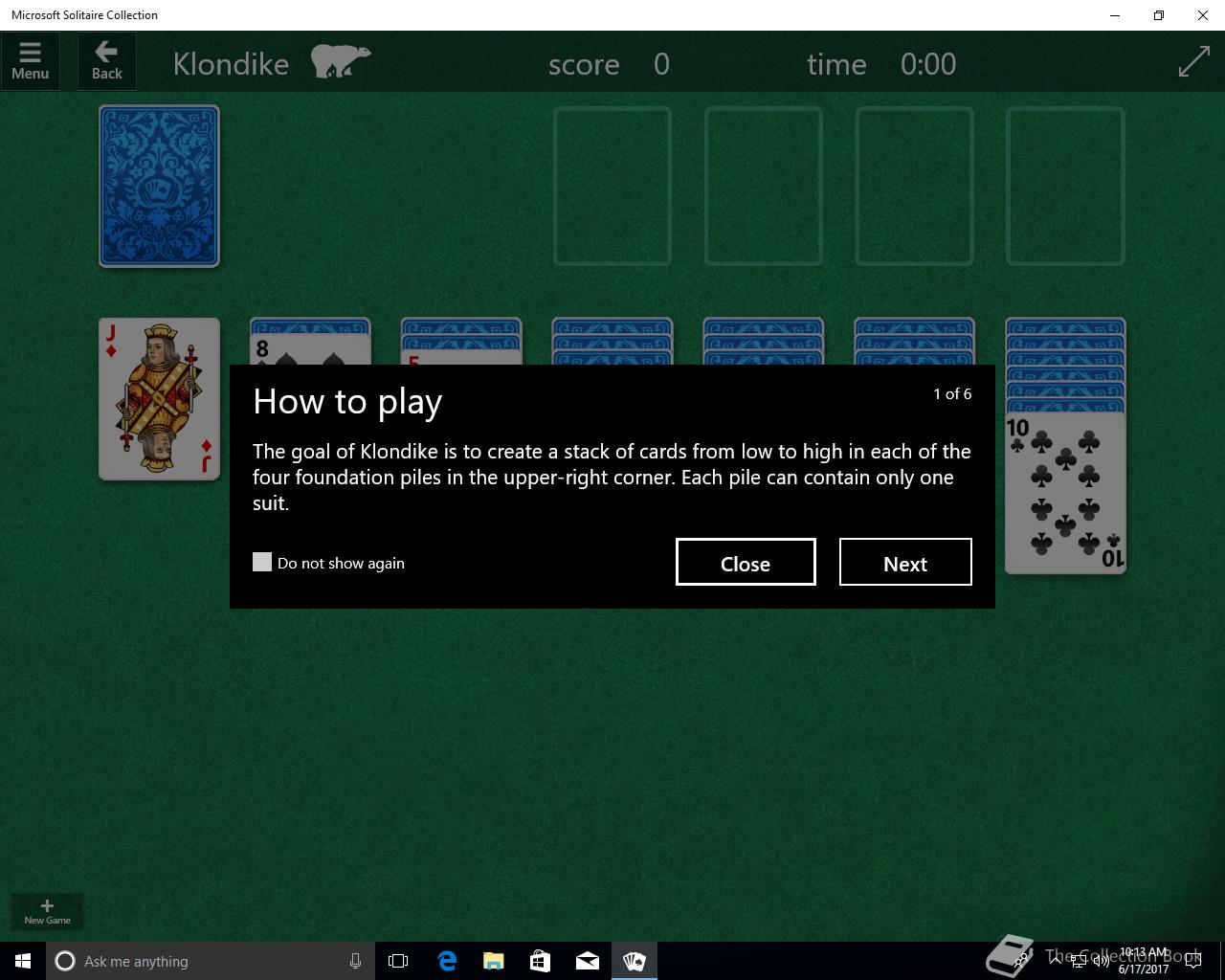Click the third empty foundation pile

[915, 186]
